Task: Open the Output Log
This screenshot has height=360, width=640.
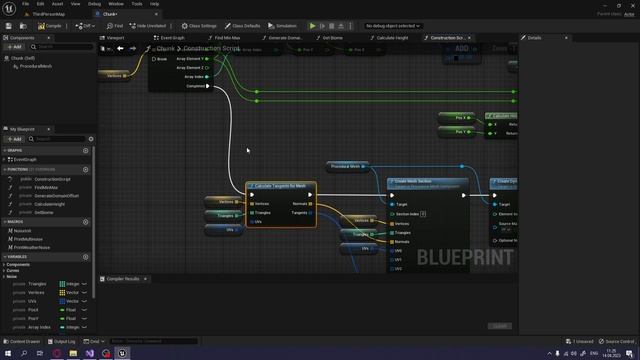Action: 61,342
